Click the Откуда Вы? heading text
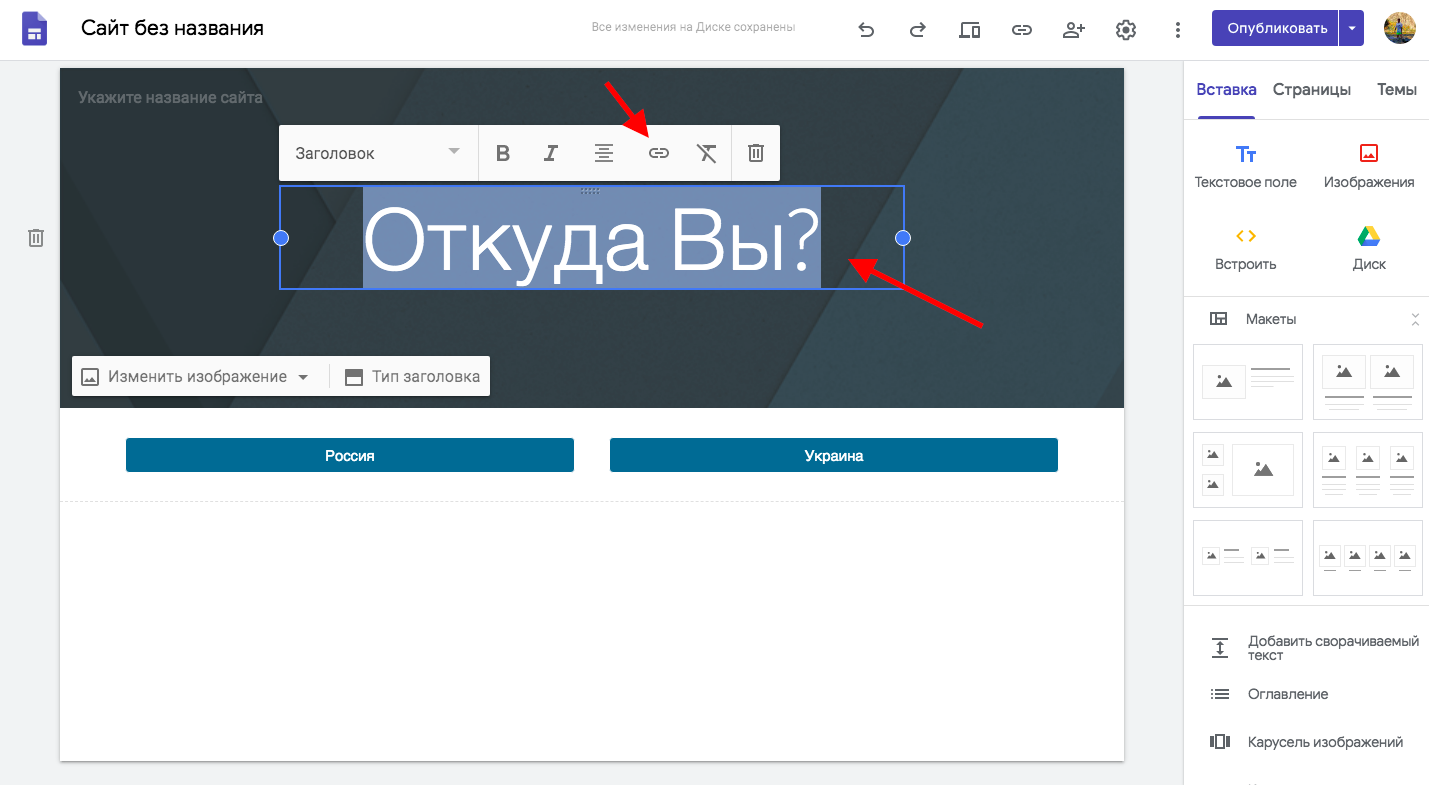1429x785 pixels. pos(591,241)
